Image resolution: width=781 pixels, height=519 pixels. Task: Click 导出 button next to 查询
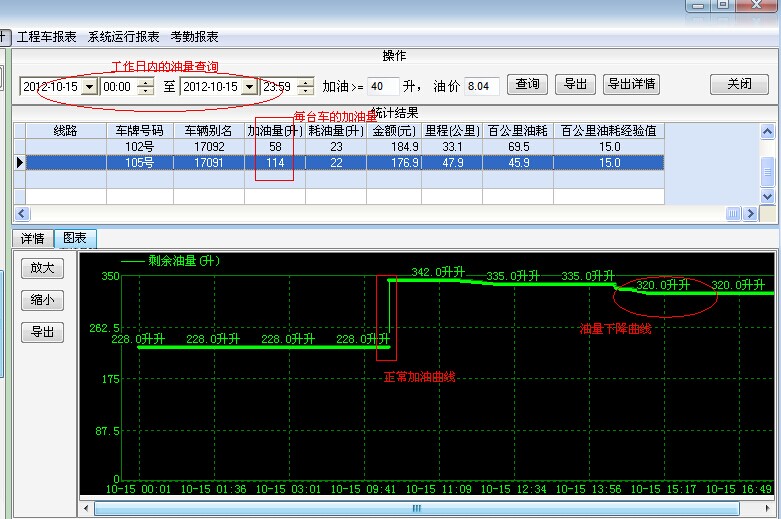pos(575,85)
